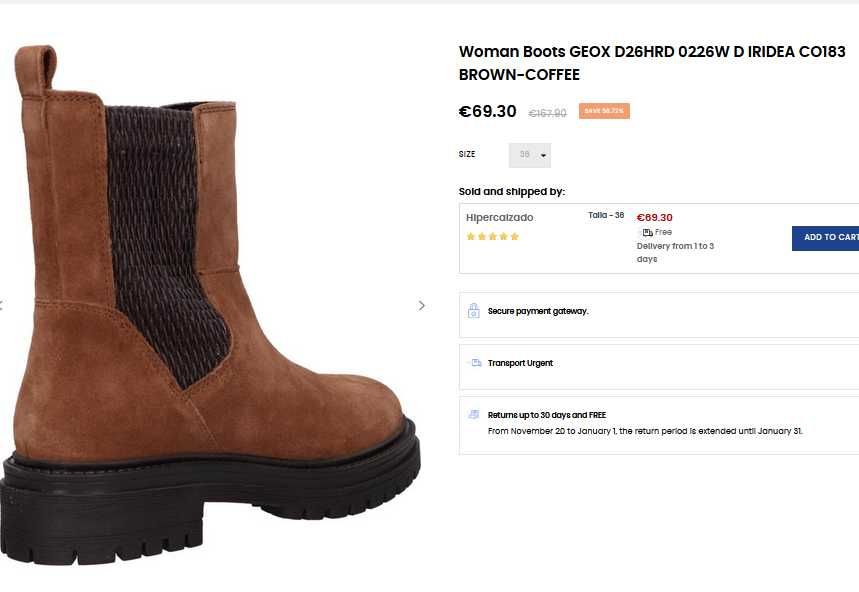This screenshot has height=592, width=859.
Task: Click the Woman Boots GEOX product title
Action: pos(651,63)
